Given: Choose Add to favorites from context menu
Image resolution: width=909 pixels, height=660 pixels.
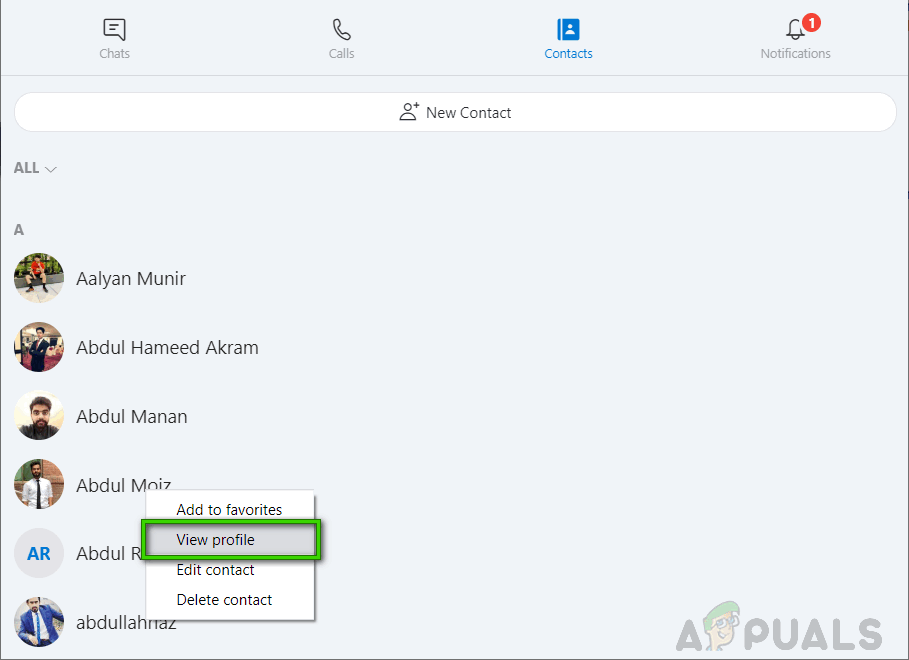Looking at the screenshot, I should (x=229, y=510).
